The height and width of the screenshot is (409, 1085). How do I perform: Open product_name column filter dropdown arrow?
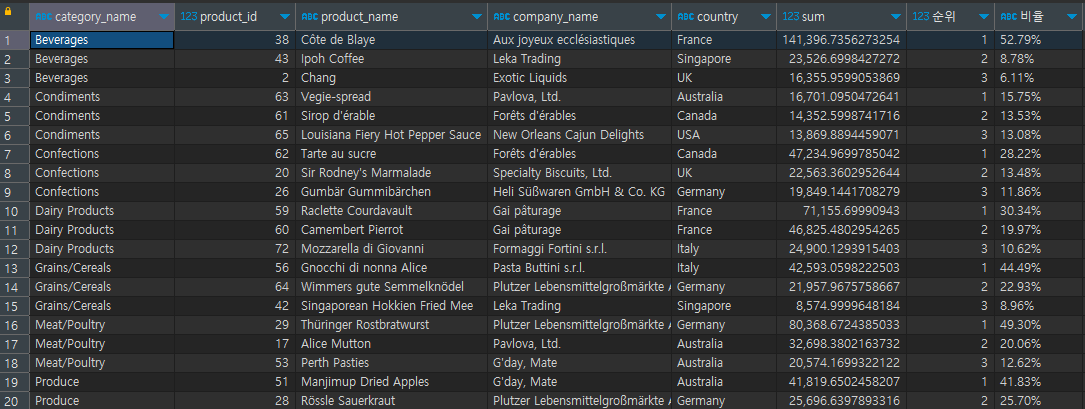click(x=477, y=17)
